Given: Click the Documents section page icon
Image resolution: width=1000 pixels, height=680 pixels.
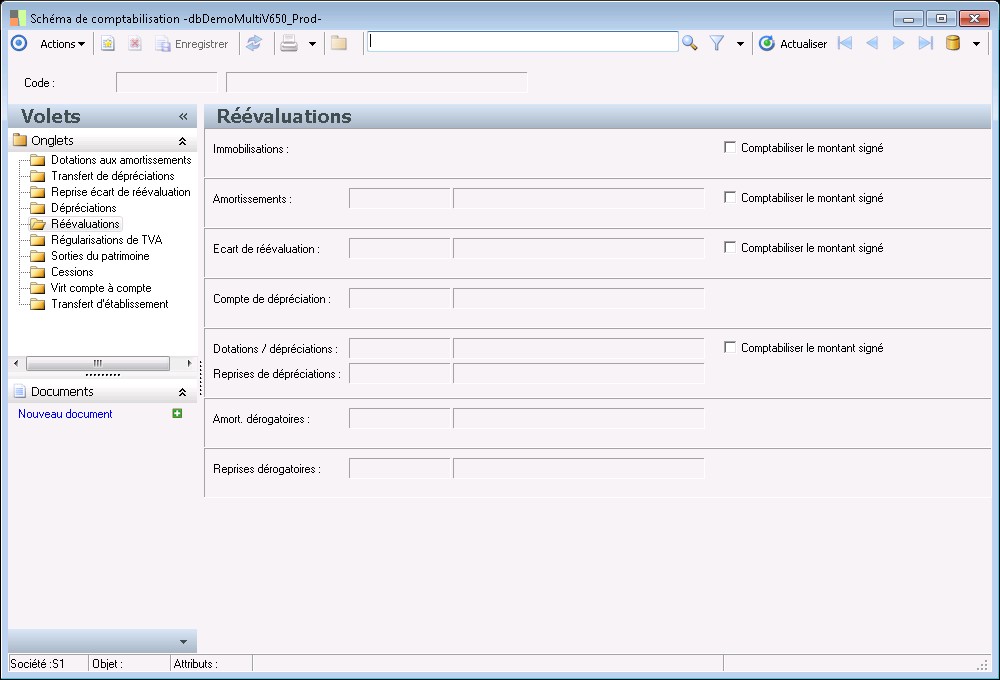Looking at the screenshot, I should tap(20, 392).
